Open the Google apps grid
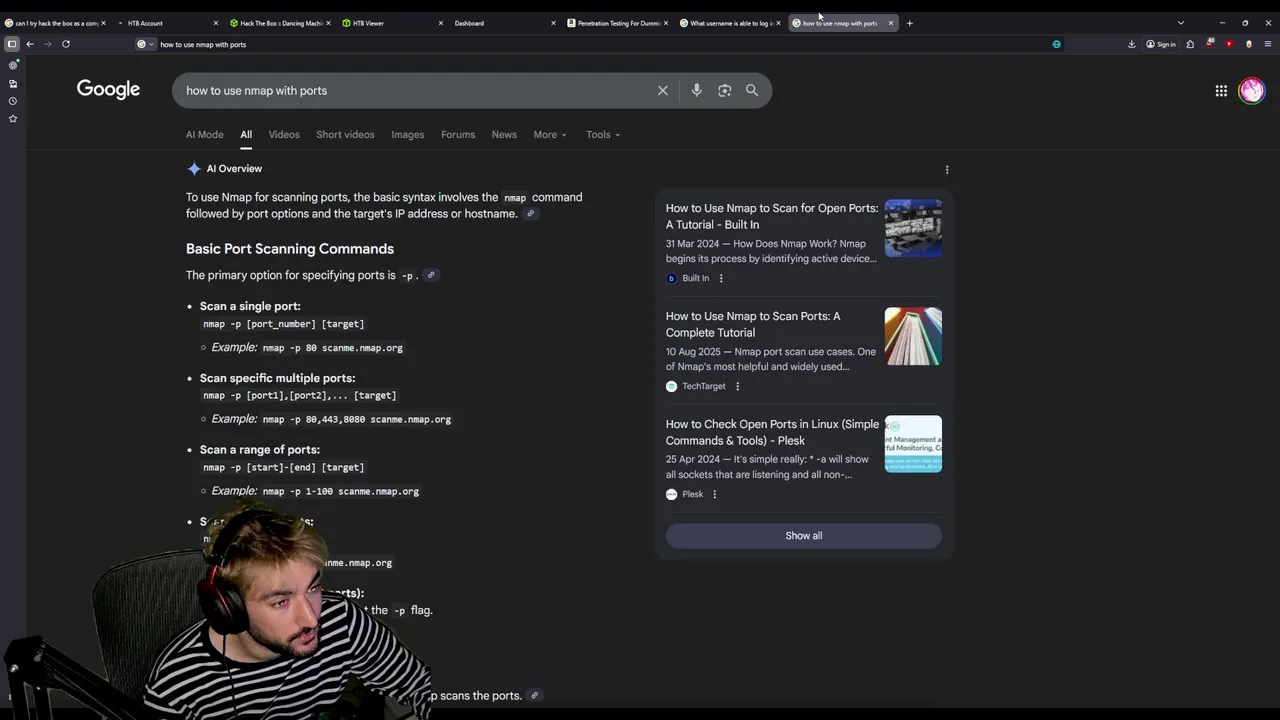Screen dimensions: 1280x720 (x=1221, y=90)
